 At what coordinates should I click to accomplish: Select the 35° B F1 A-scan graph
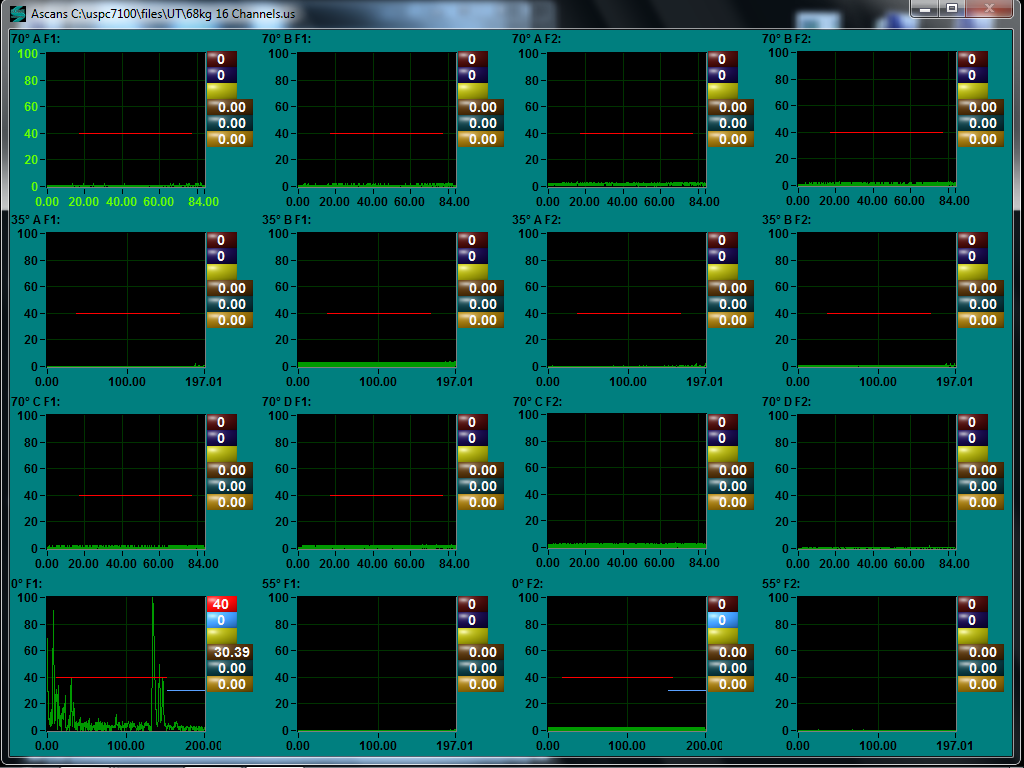point(376,300)
